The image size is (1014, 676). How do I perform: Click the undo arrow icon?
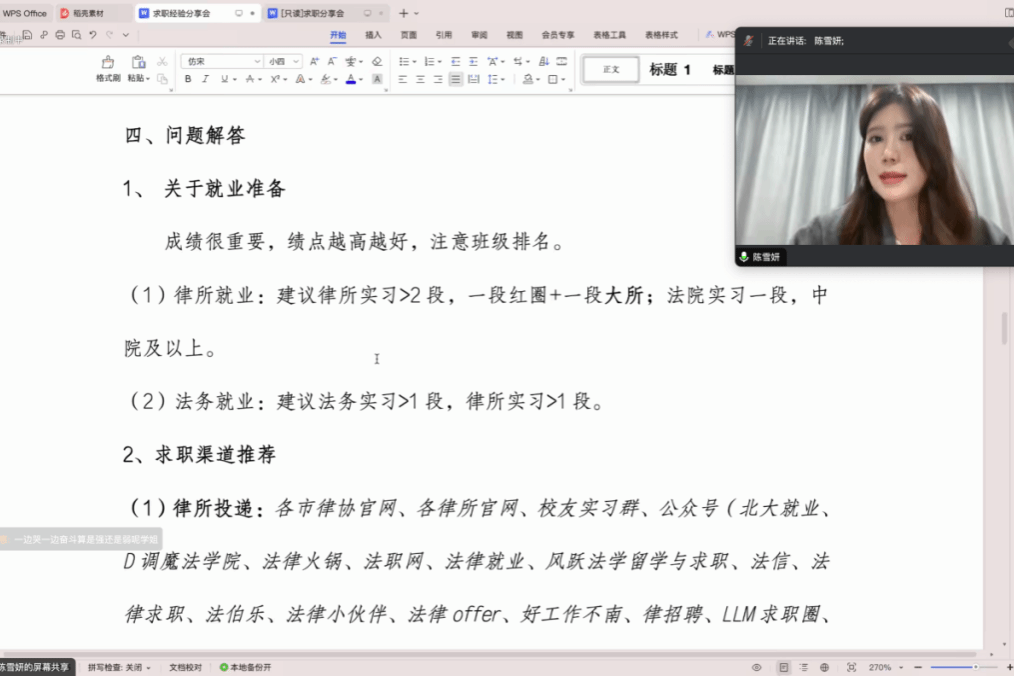tap(92, 35)
